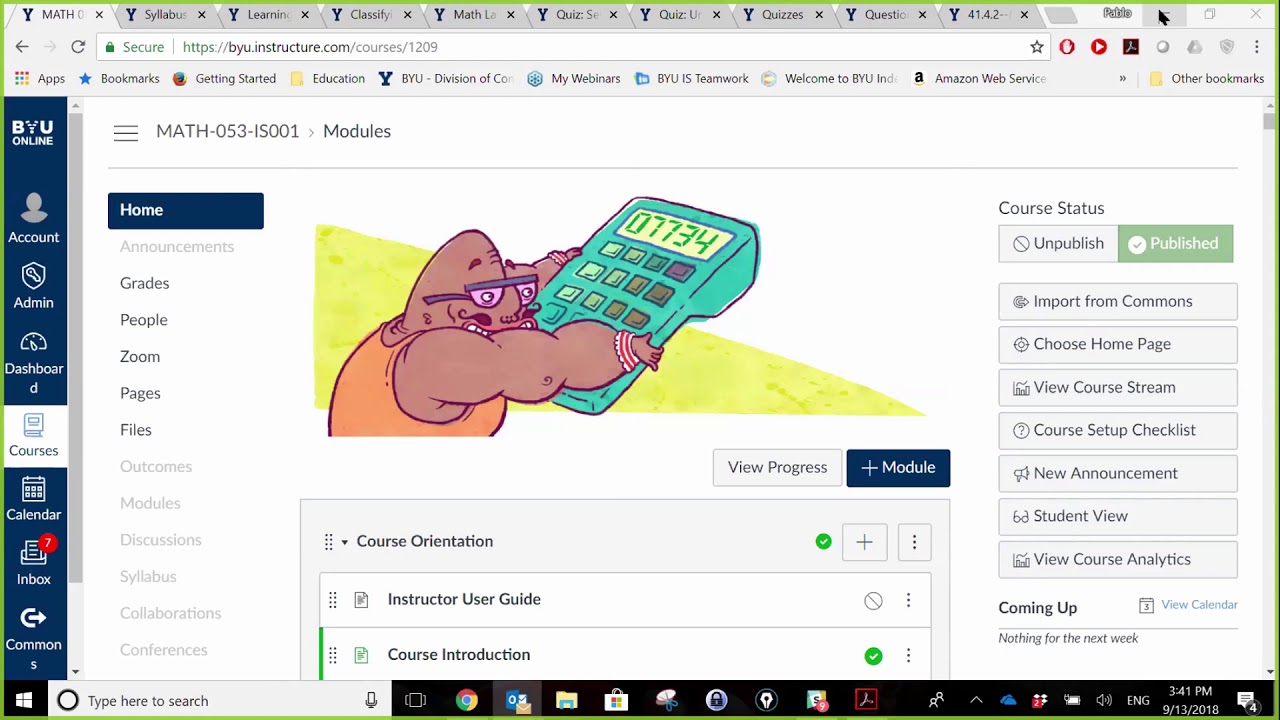
Task: Unpublish the Course Introduction item
Action: point(874,656)
